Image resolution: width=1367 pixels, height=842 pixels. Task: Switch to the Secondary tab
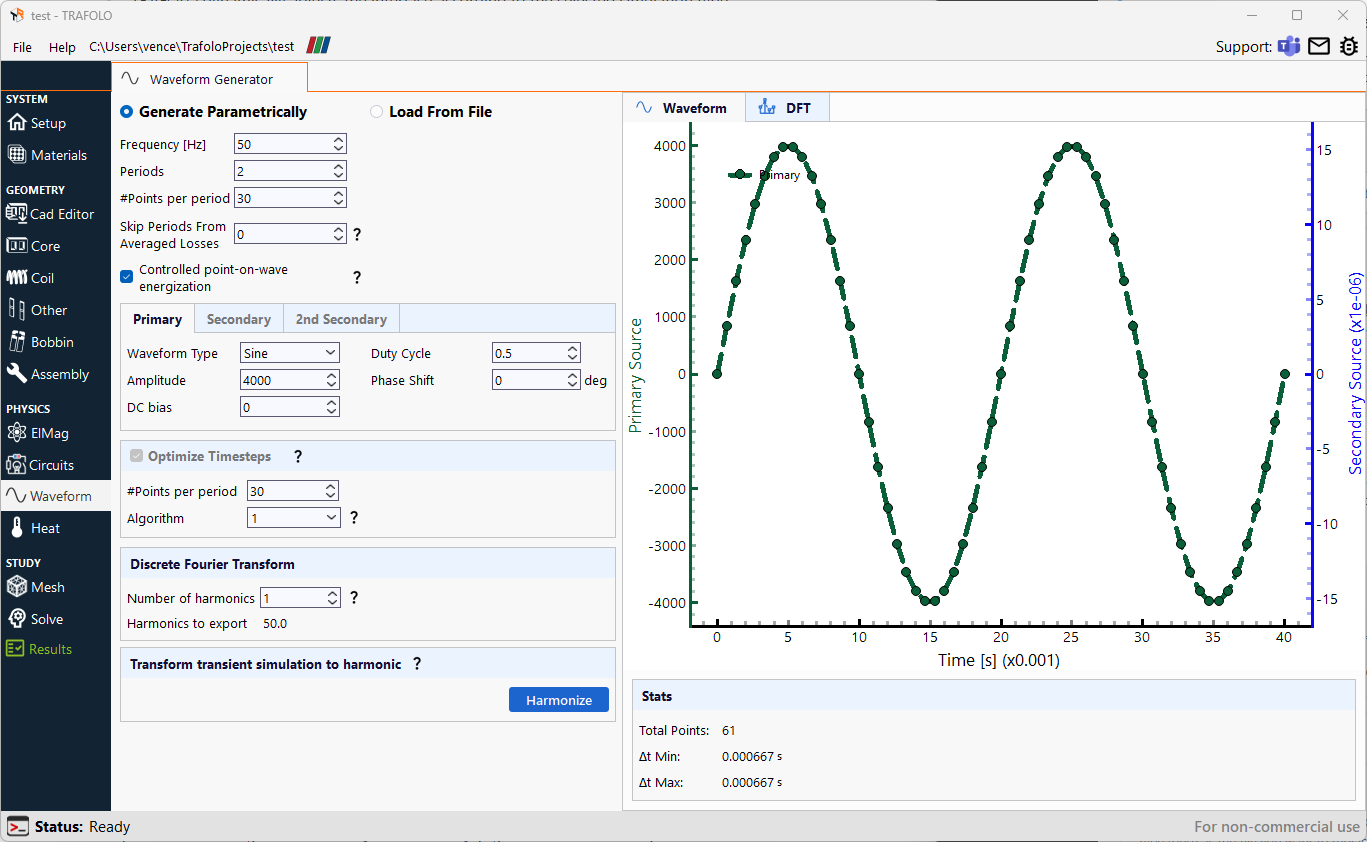(239, 319)
